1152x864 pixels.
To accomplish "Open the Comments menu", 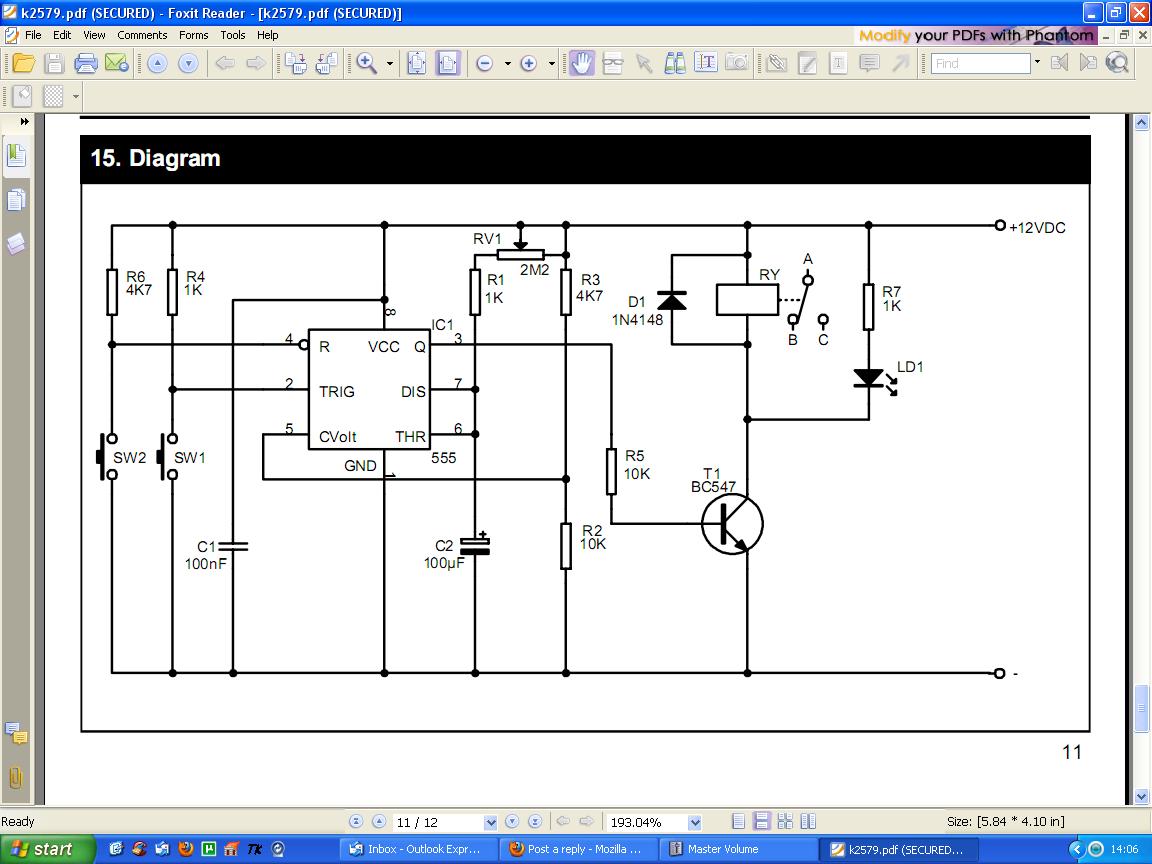I will point(142,35).
